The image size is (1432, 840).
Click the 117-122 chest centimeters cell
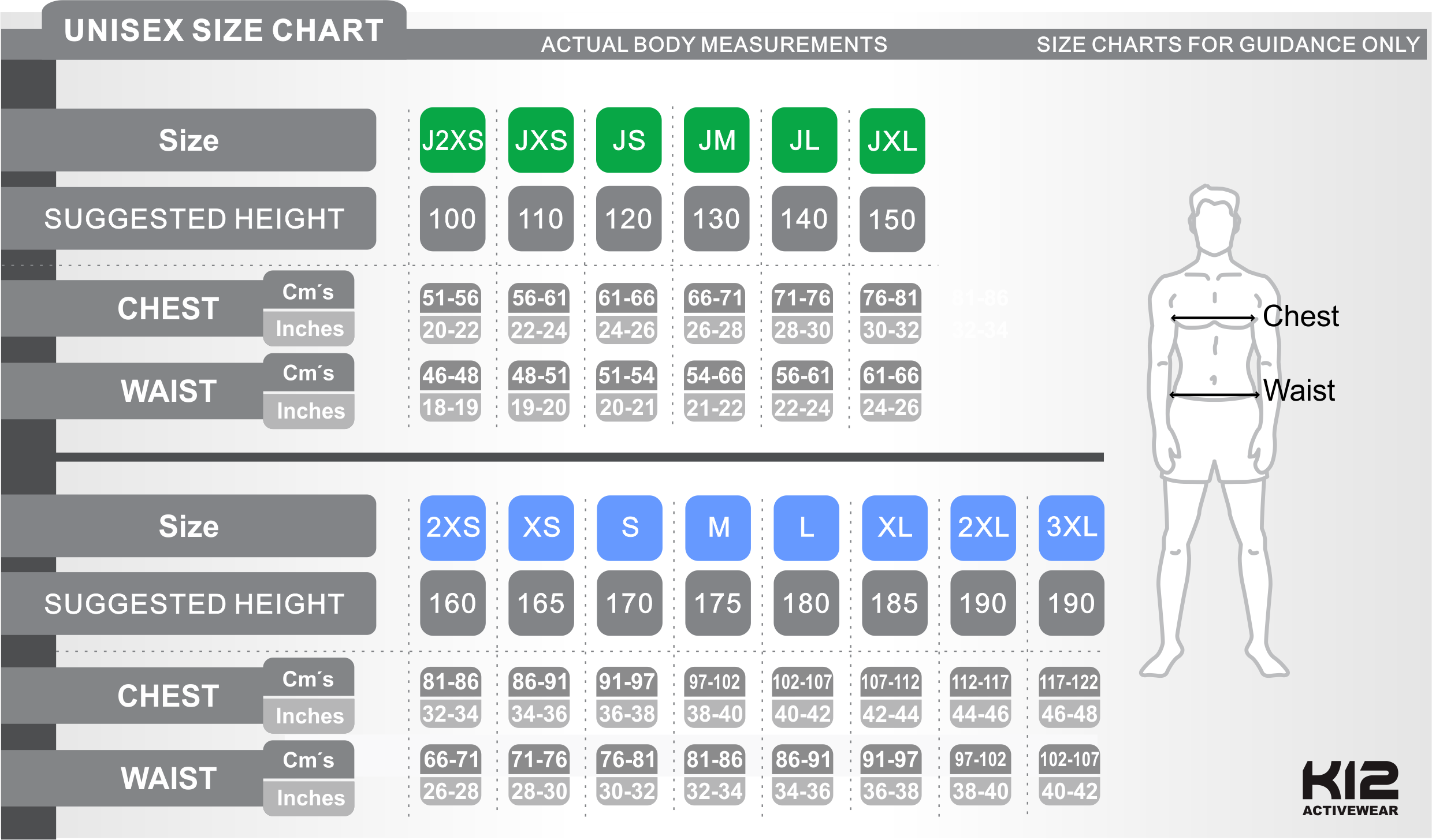1069,682
